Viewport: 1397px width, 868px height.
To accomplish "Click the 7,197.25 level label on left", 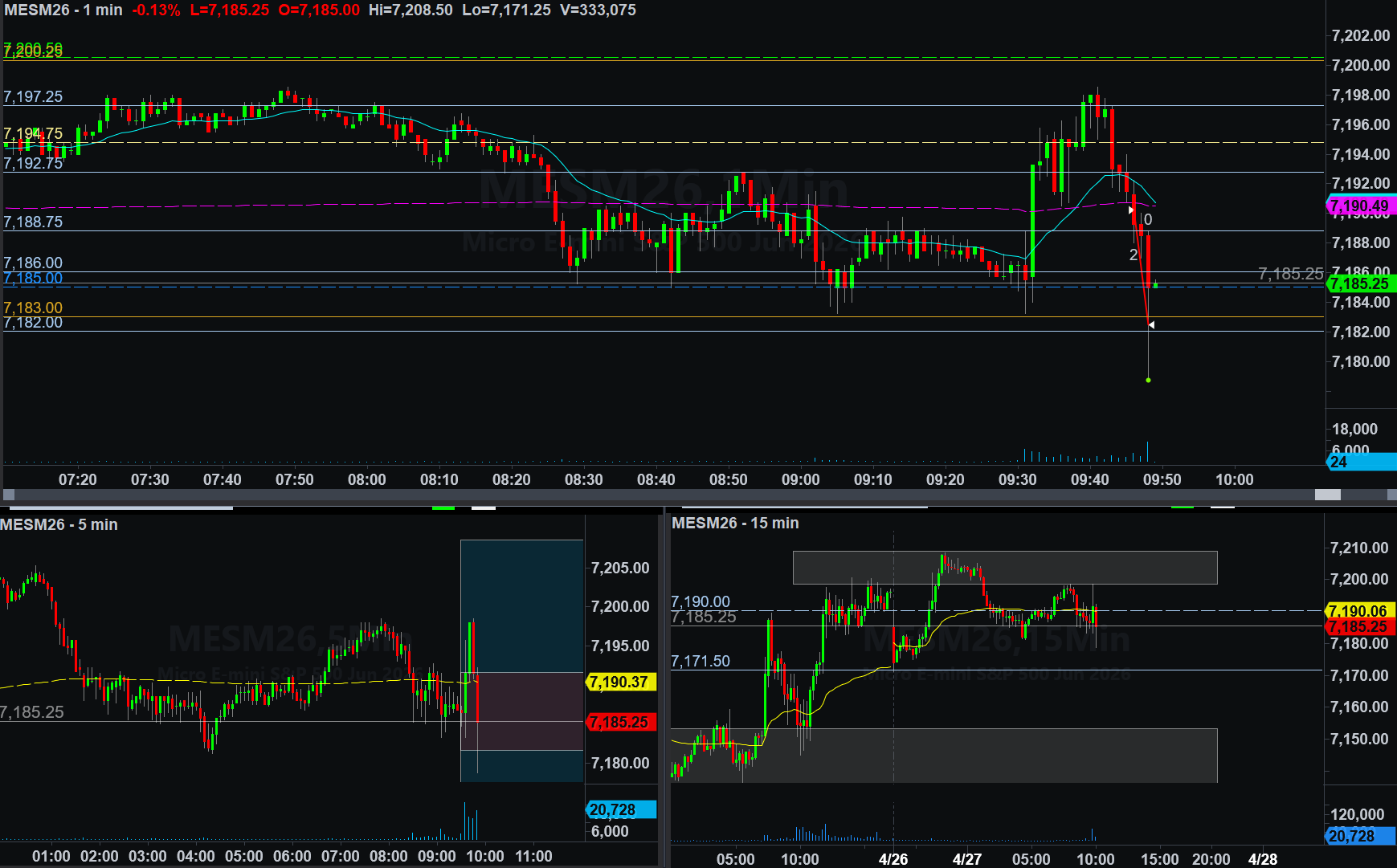I will tap(33, 96).
